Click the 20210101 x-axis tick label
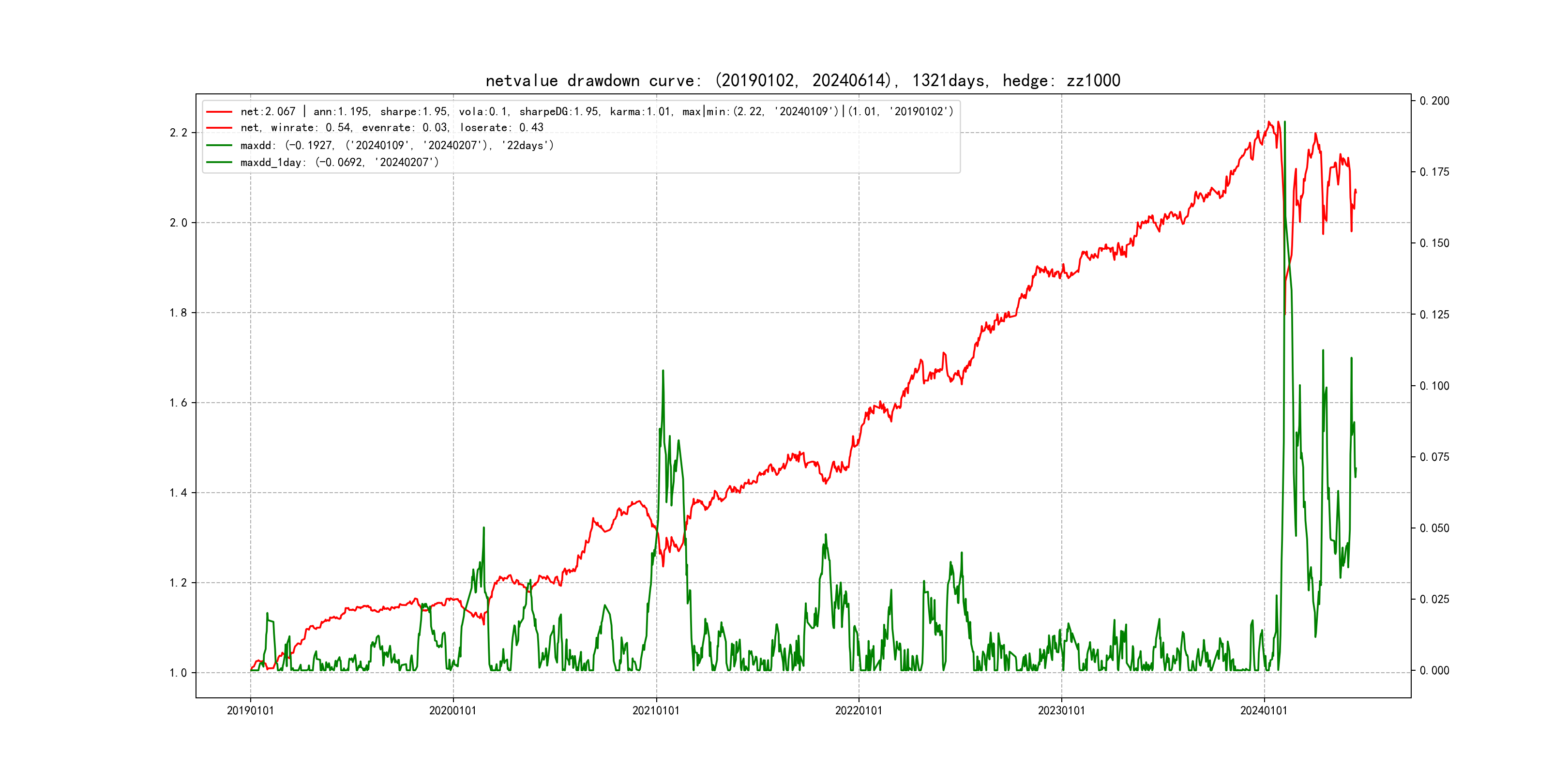 click(656, 711)
